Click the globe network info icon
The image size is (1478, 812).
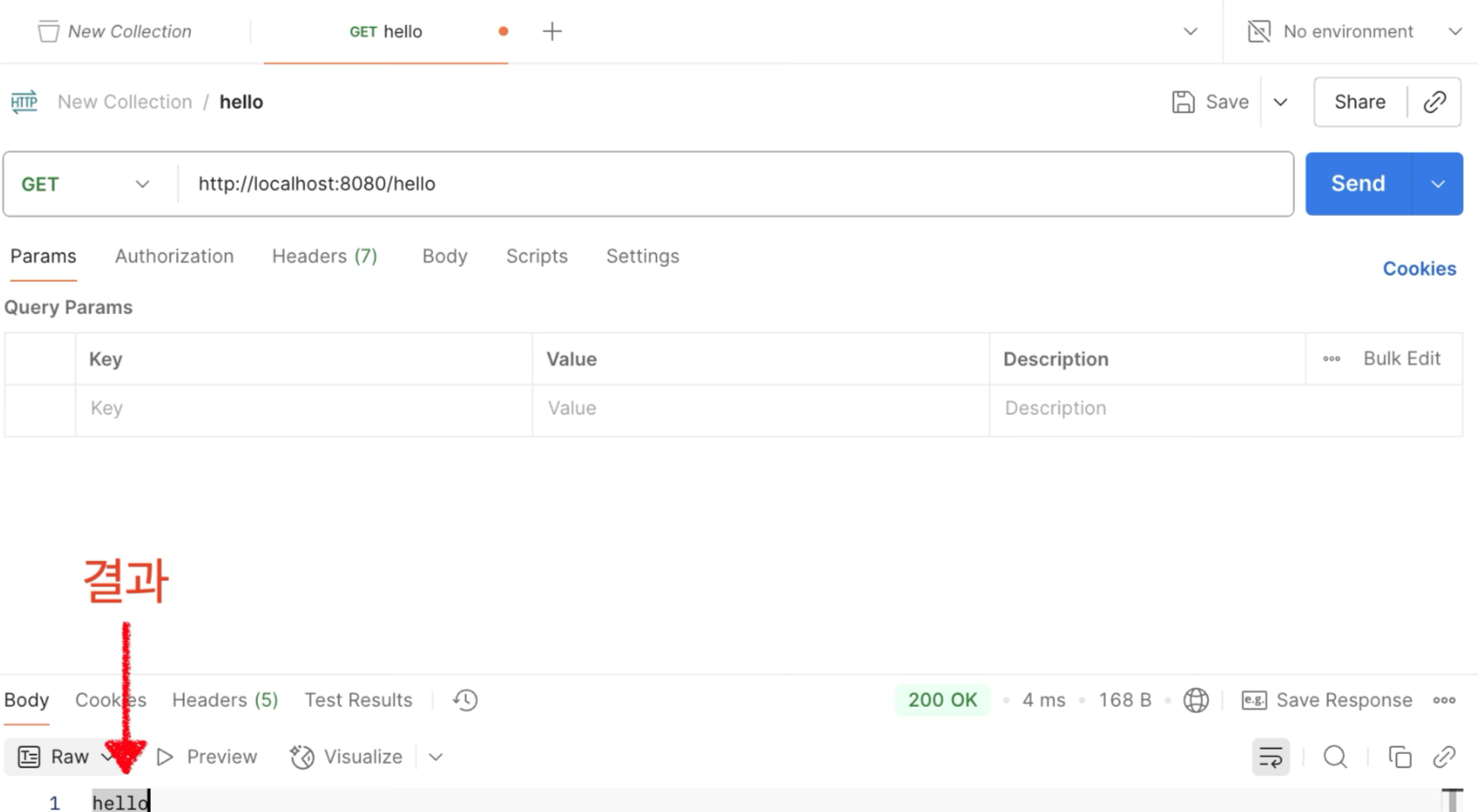click(x=1196, y=700)
